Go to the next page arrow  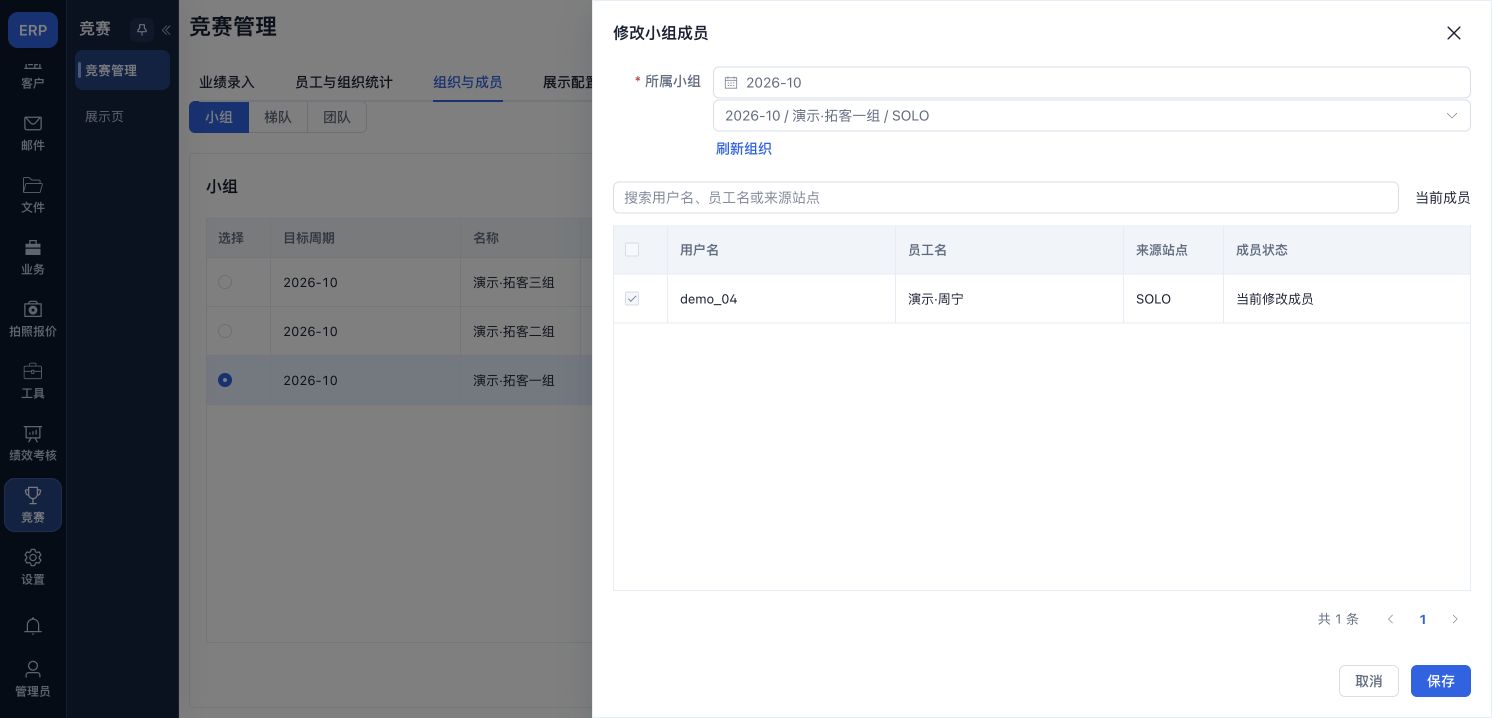tap(1455, 620)
